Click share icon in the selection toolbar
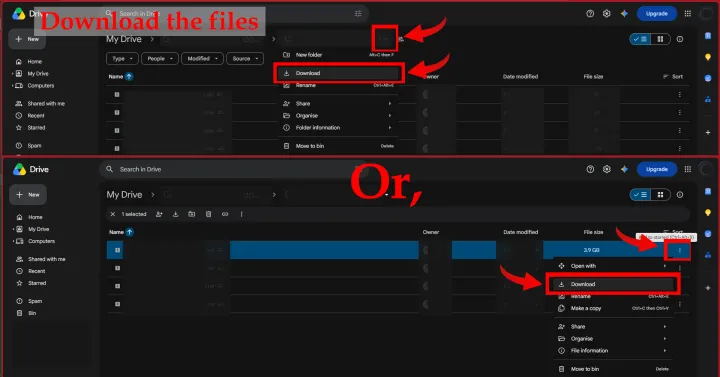The height and width of the screenshot is (377, 720). 159,214
